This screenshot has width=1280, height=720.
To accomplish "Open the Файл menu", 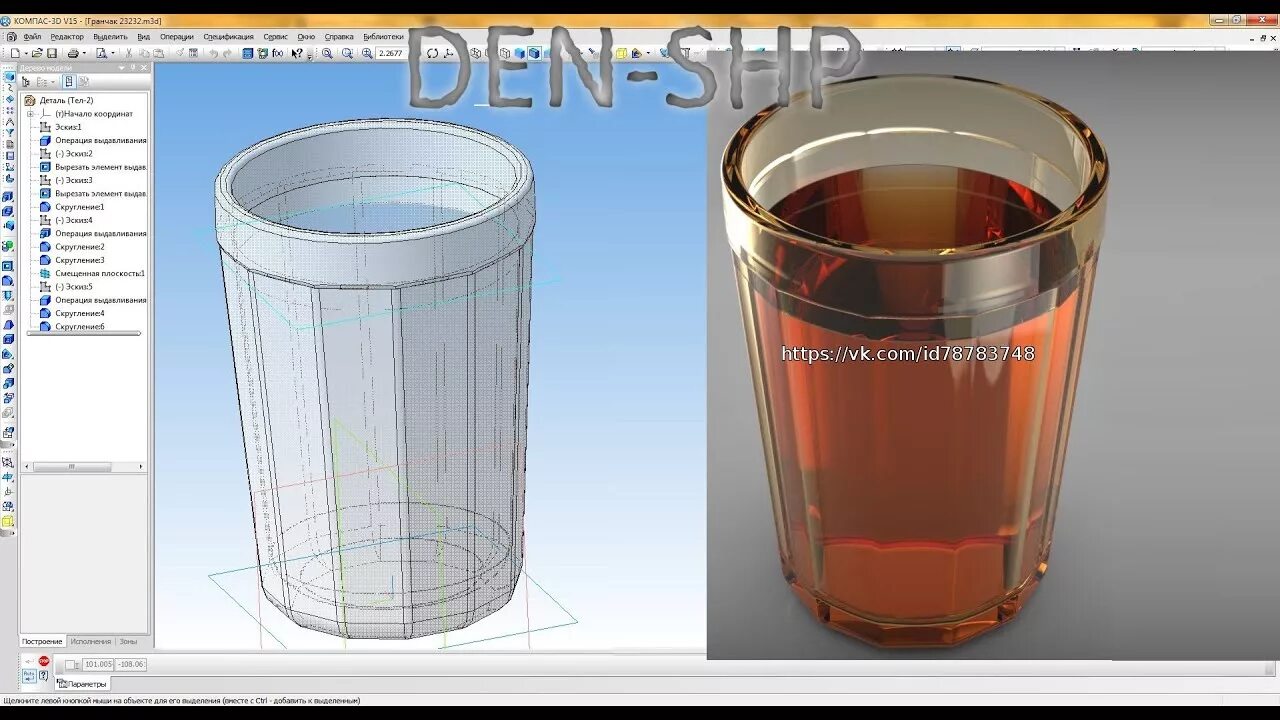I will coord(33,36).
